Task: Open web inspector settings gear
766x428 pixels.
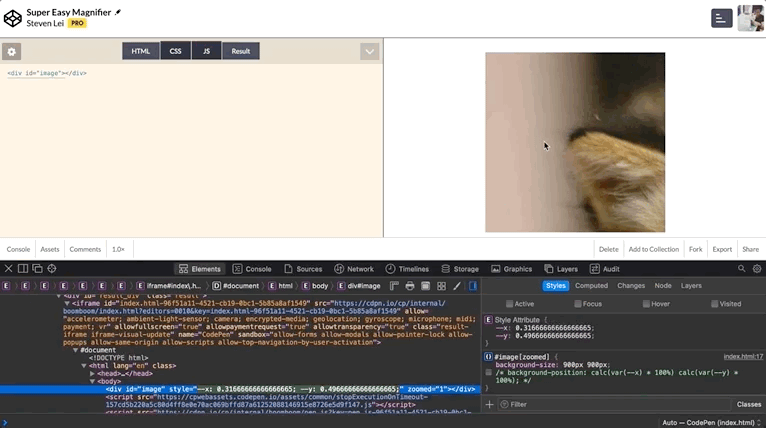Action: (x=757, y=269)
